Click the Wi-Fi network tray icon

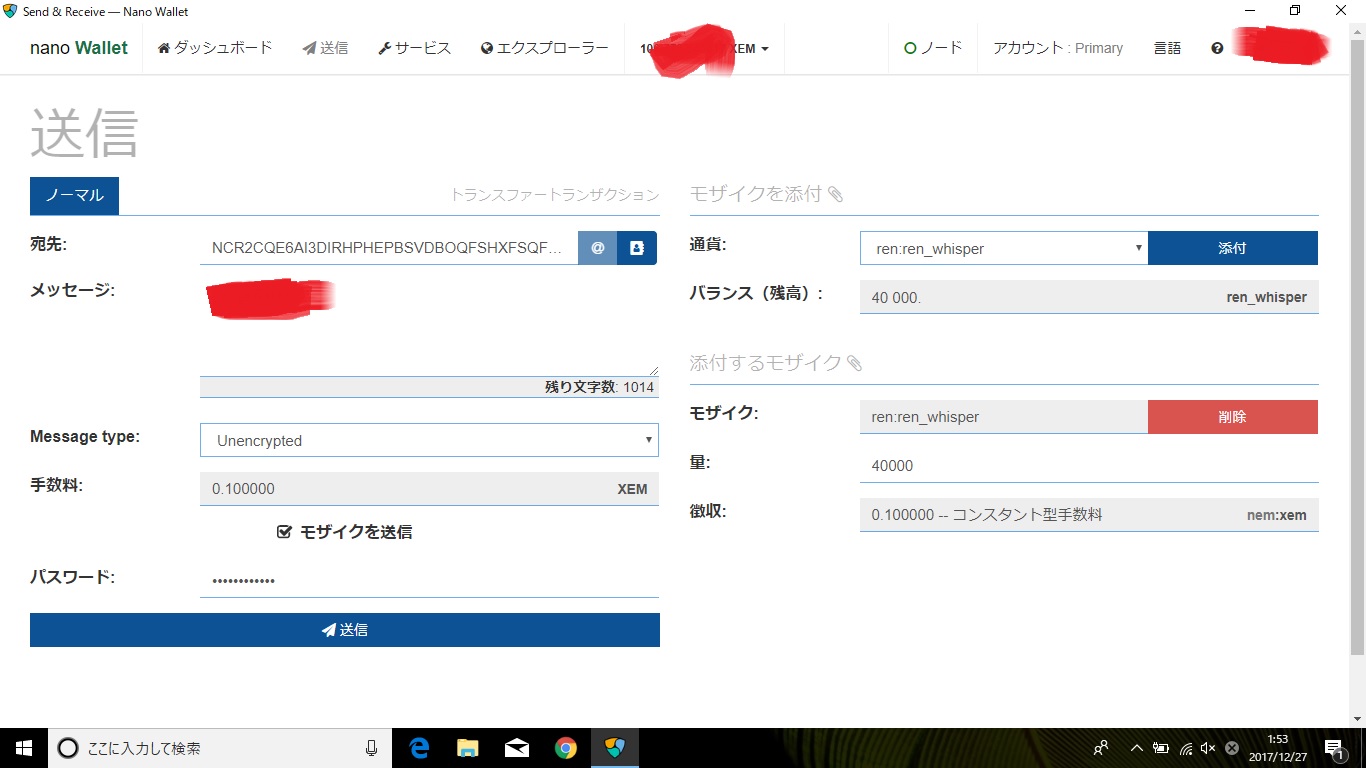[x=1186, y=748]
